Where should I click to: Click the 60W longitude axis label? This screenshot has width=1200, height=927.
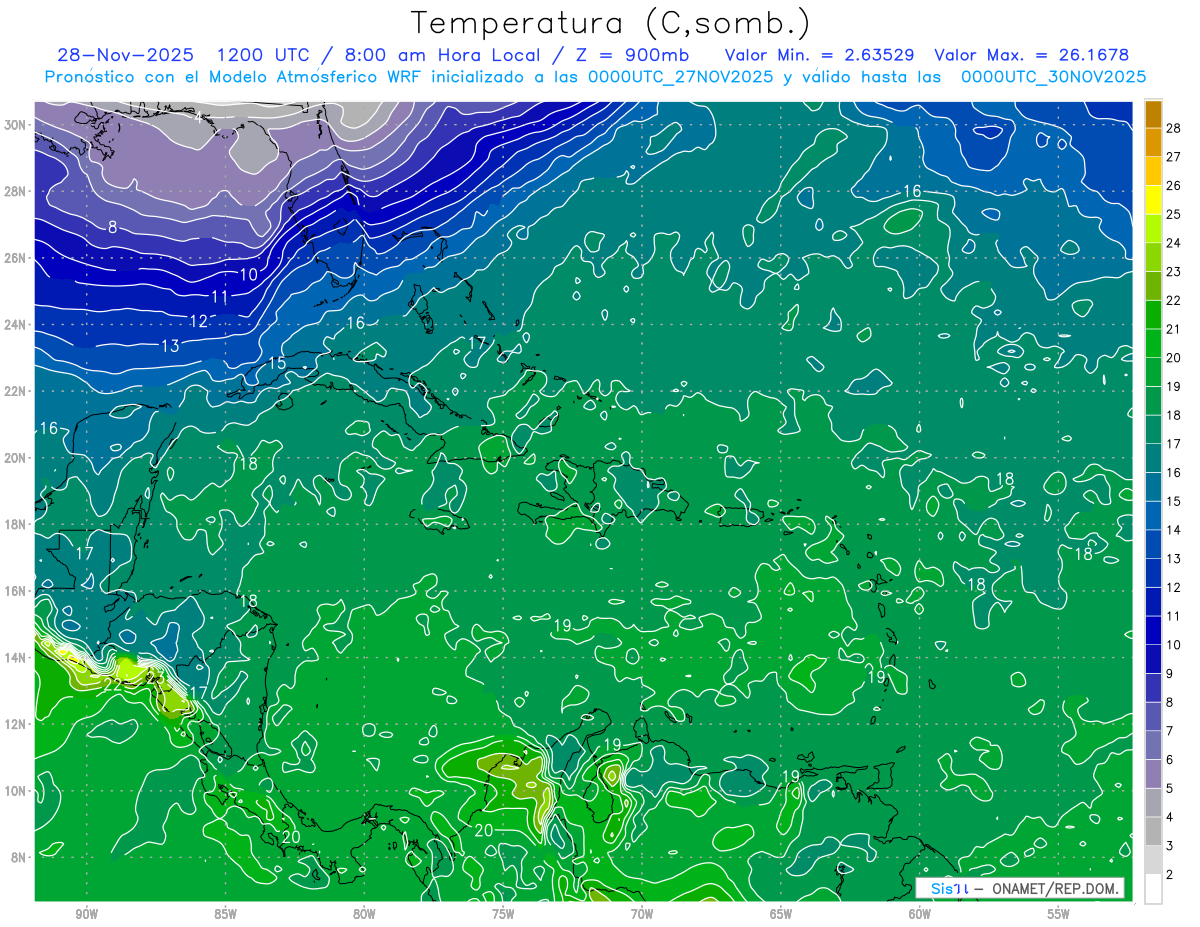pyautogui.click(x=920, y=913)
